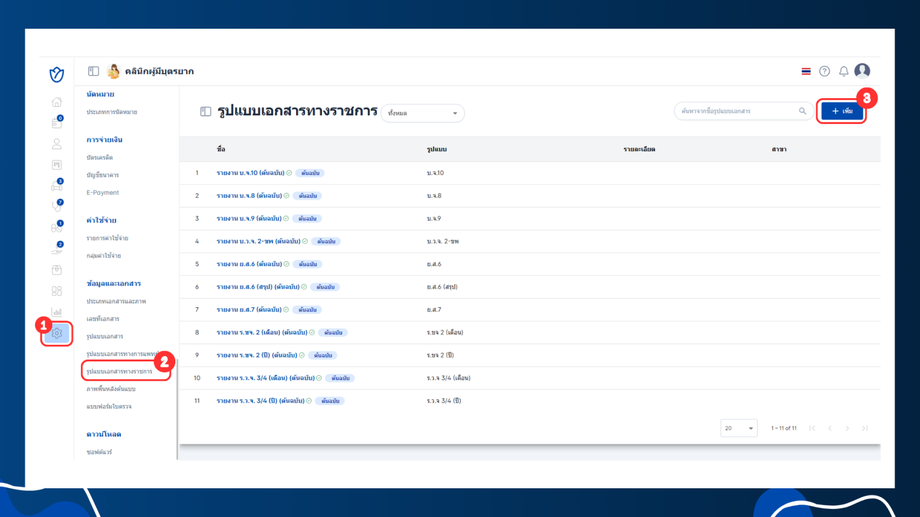Viewport: 920px width, 517px height.
Task: Select ภาพพื้นหลังต้นแบบ menu item
Action: (111, 389)
